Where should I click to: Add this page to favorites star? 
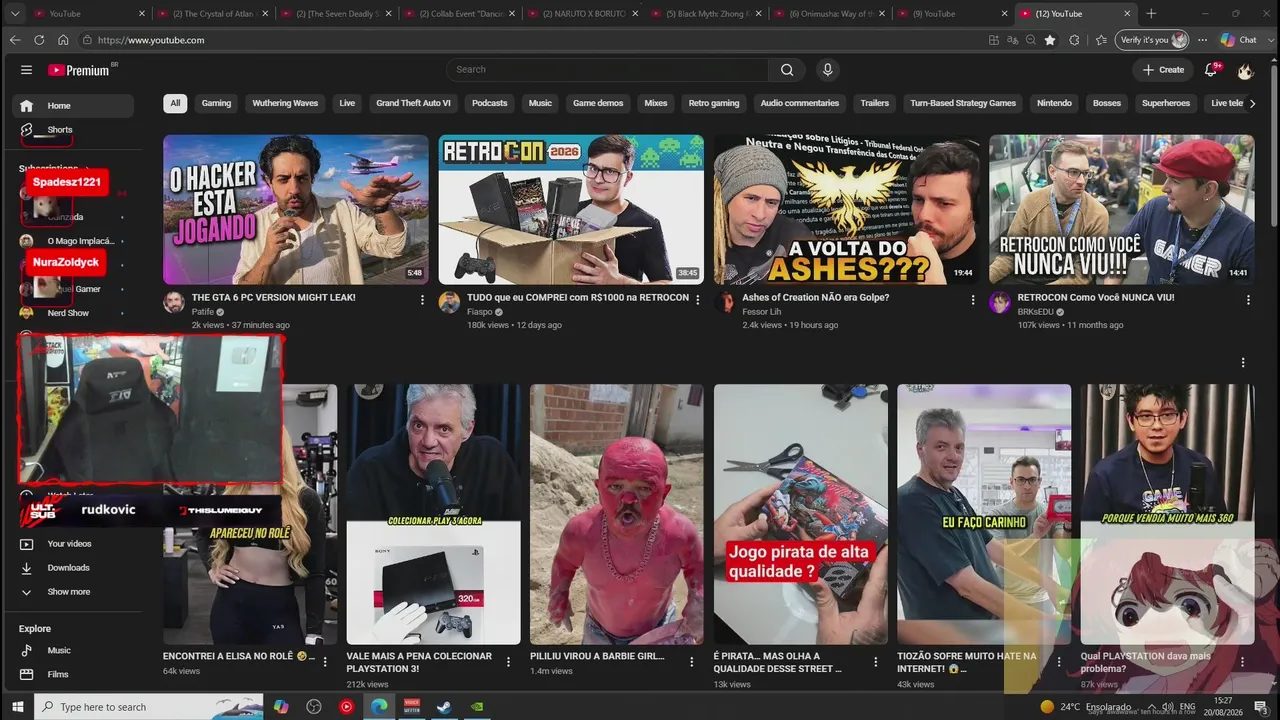pos(1050,40)
